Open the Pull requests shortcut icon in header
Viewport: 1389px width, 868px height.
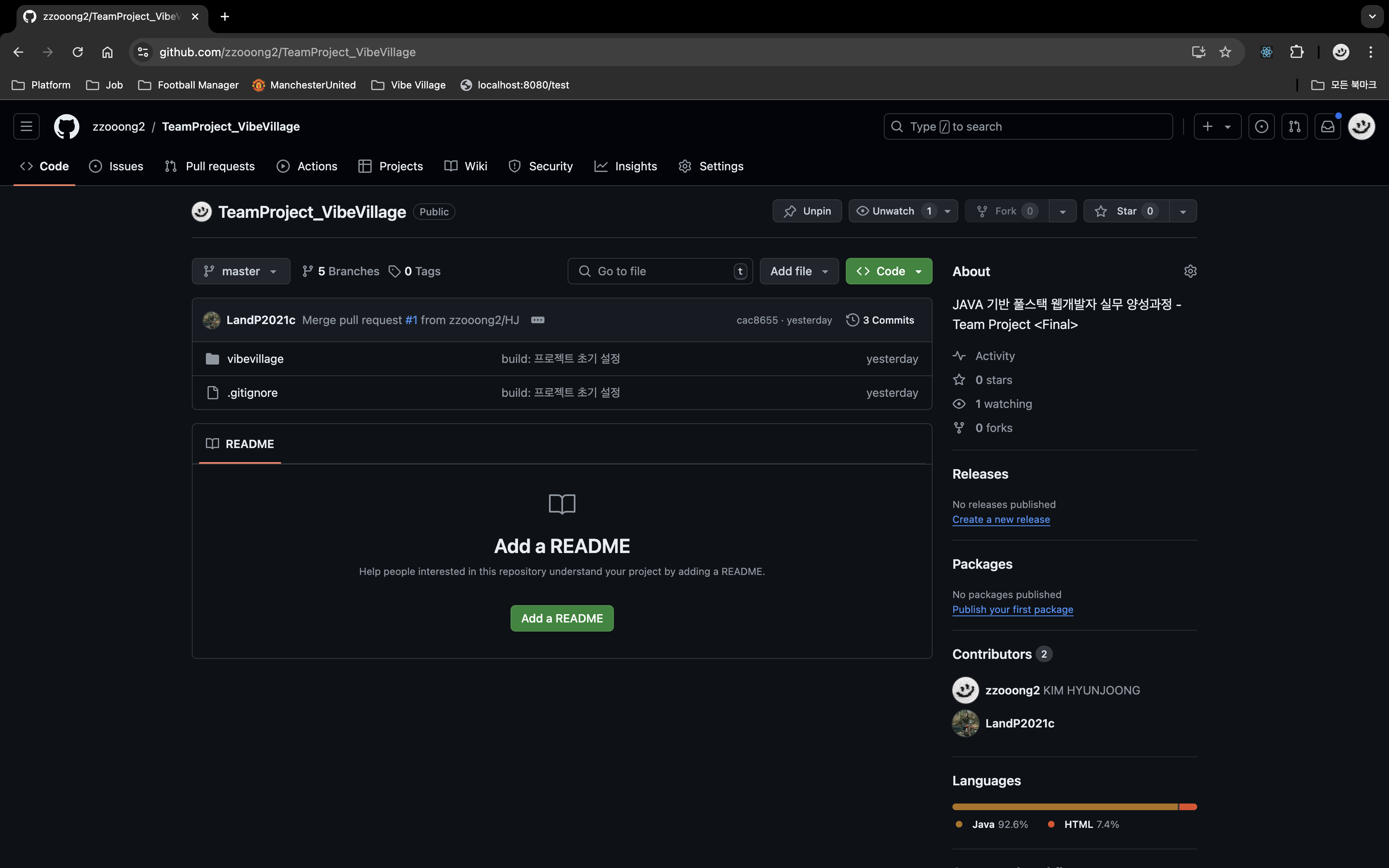point(1294,126)
